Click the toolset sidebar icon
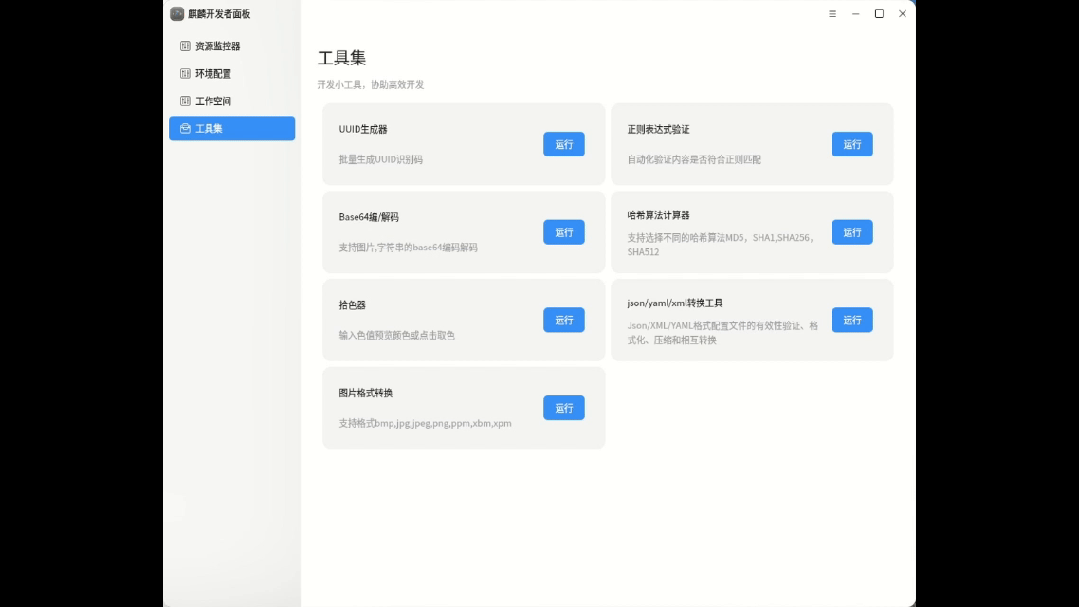Screen dimensions: 1079x607 pyautogui.click(x=185, y=129)
